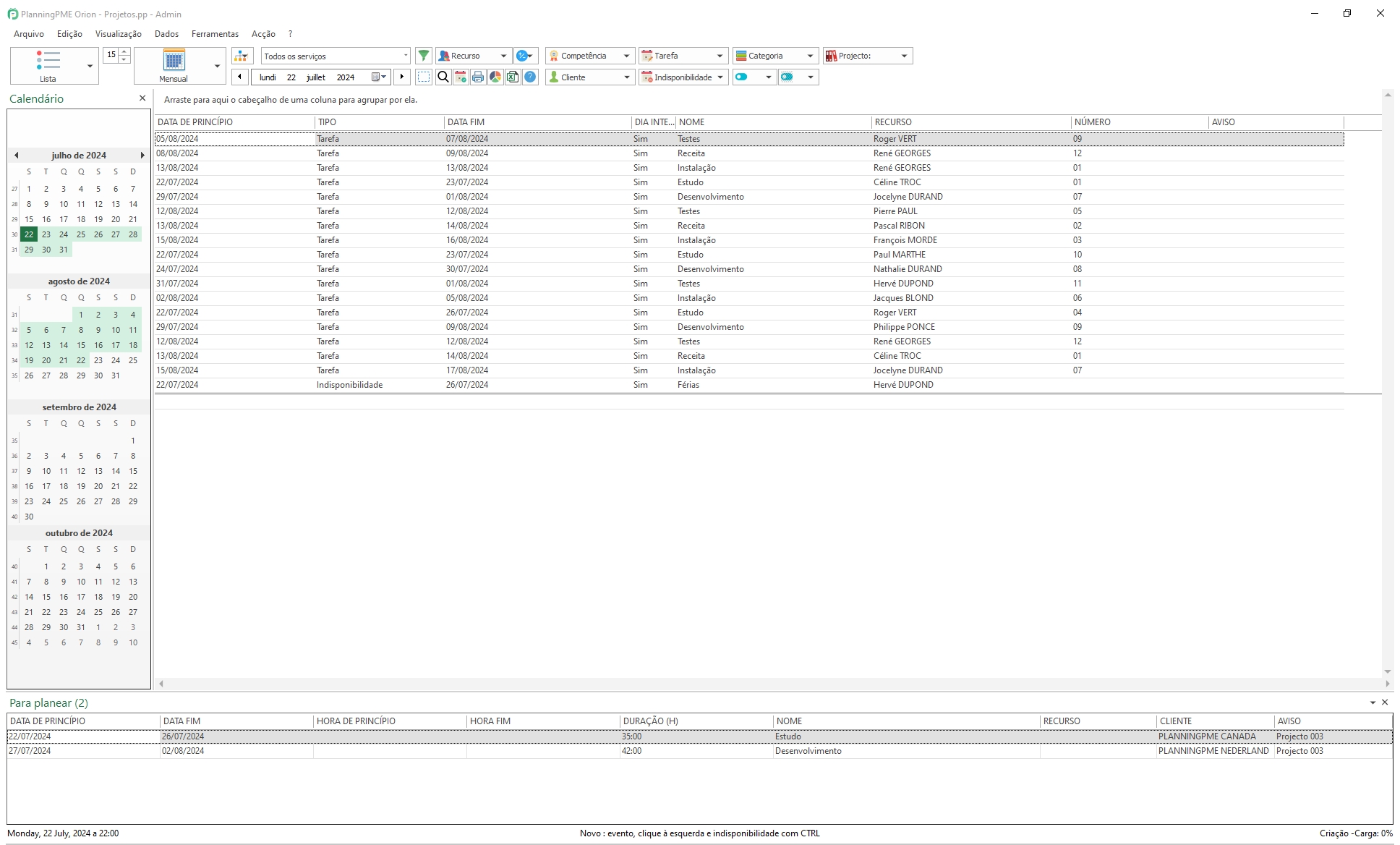The image size is (1400, 845).
Task: Open the Lista view button
Action: 47,66
